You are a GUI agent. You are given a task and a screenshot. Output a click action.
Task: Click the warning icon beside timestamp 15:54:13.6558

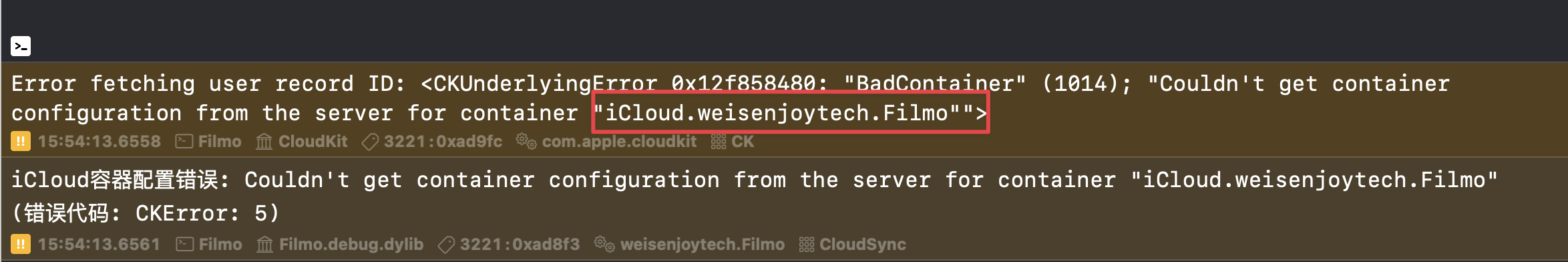point(20,142)
